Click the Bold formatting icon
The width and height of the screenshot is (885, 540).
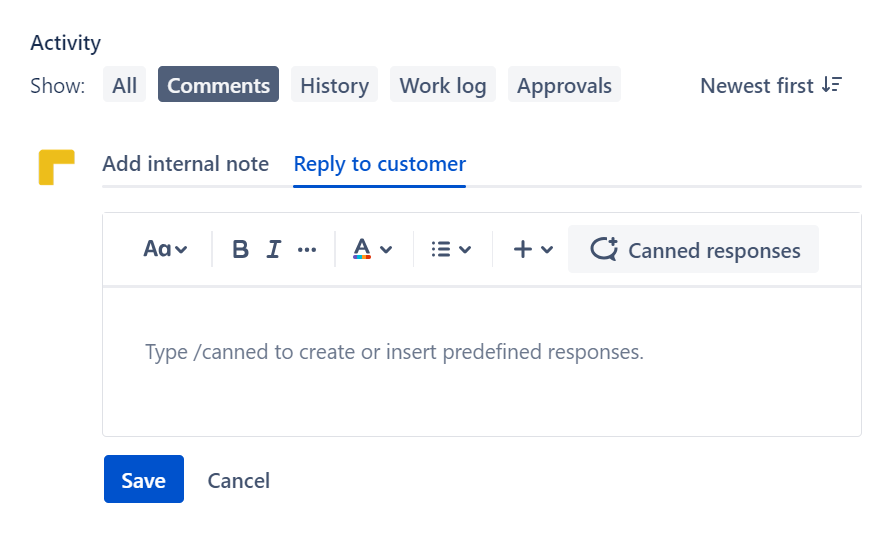click(x=240, y=250)
